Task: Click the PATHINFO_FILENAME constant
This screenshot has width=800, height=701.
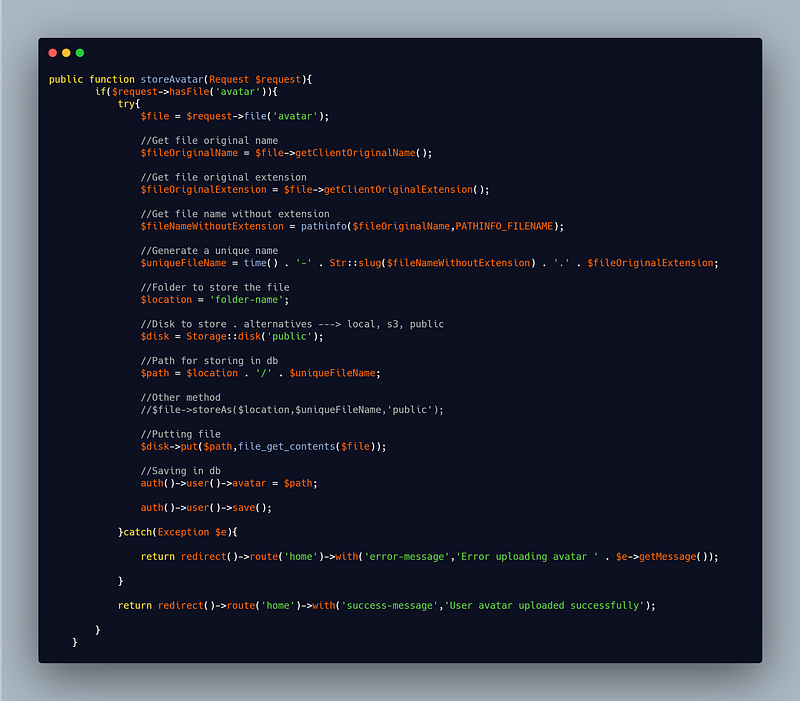Action: pyautogui.click(x=504, y=227)
